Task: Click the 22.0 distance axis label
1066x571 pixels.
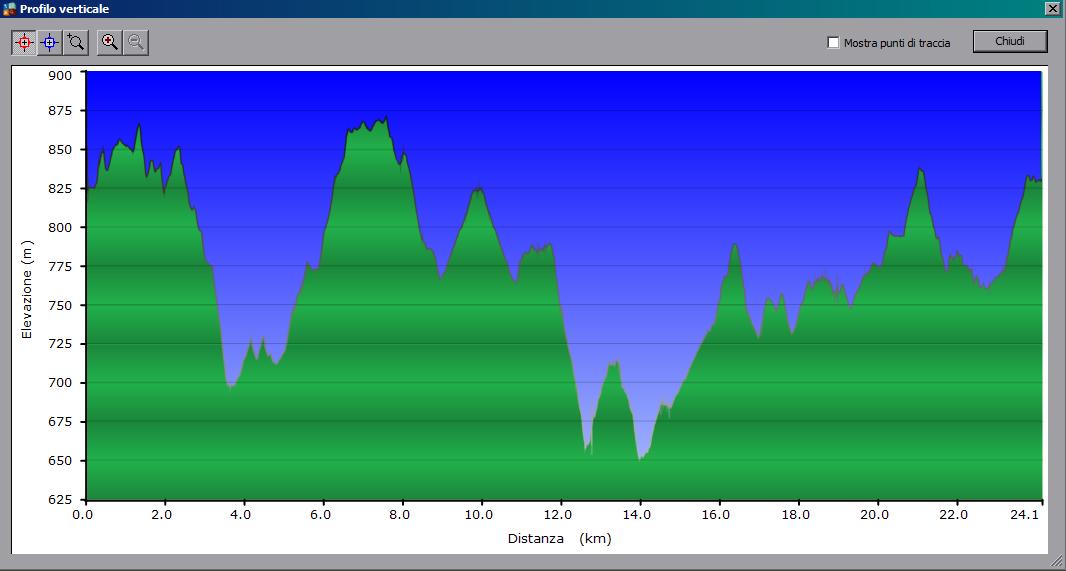Action: pyautogui.click(x=954, y=515)
